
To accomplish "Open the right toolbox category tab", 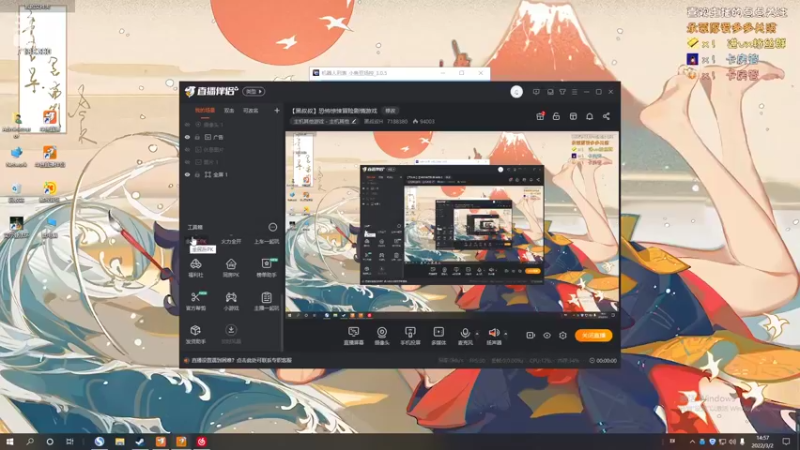I will 266,241.
